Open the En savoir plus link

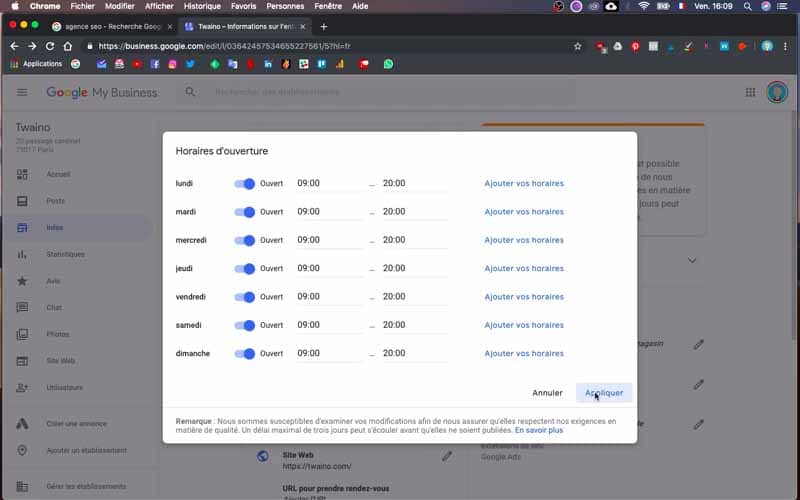(x=539, y=431)
